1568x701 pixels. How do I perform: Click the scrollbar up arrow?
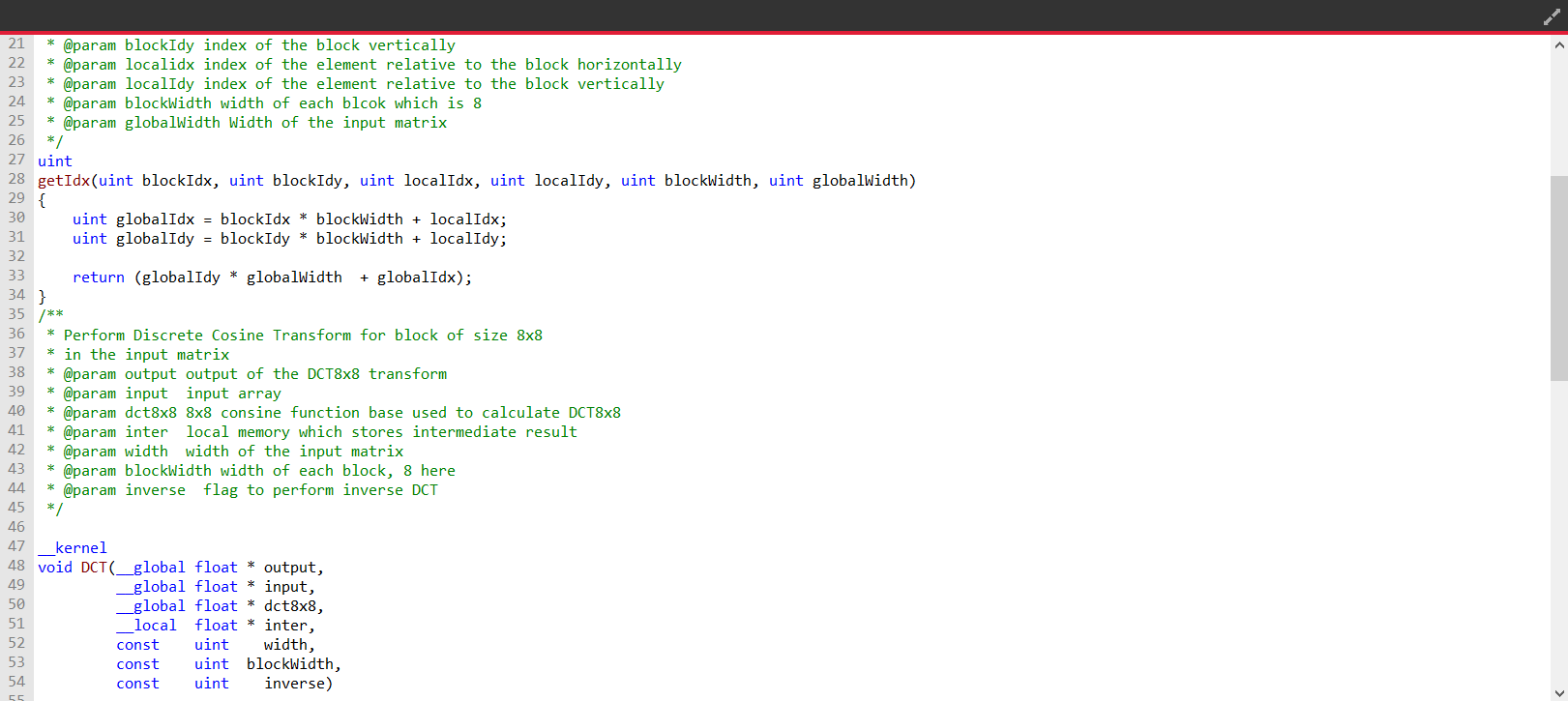[1558, 45]
